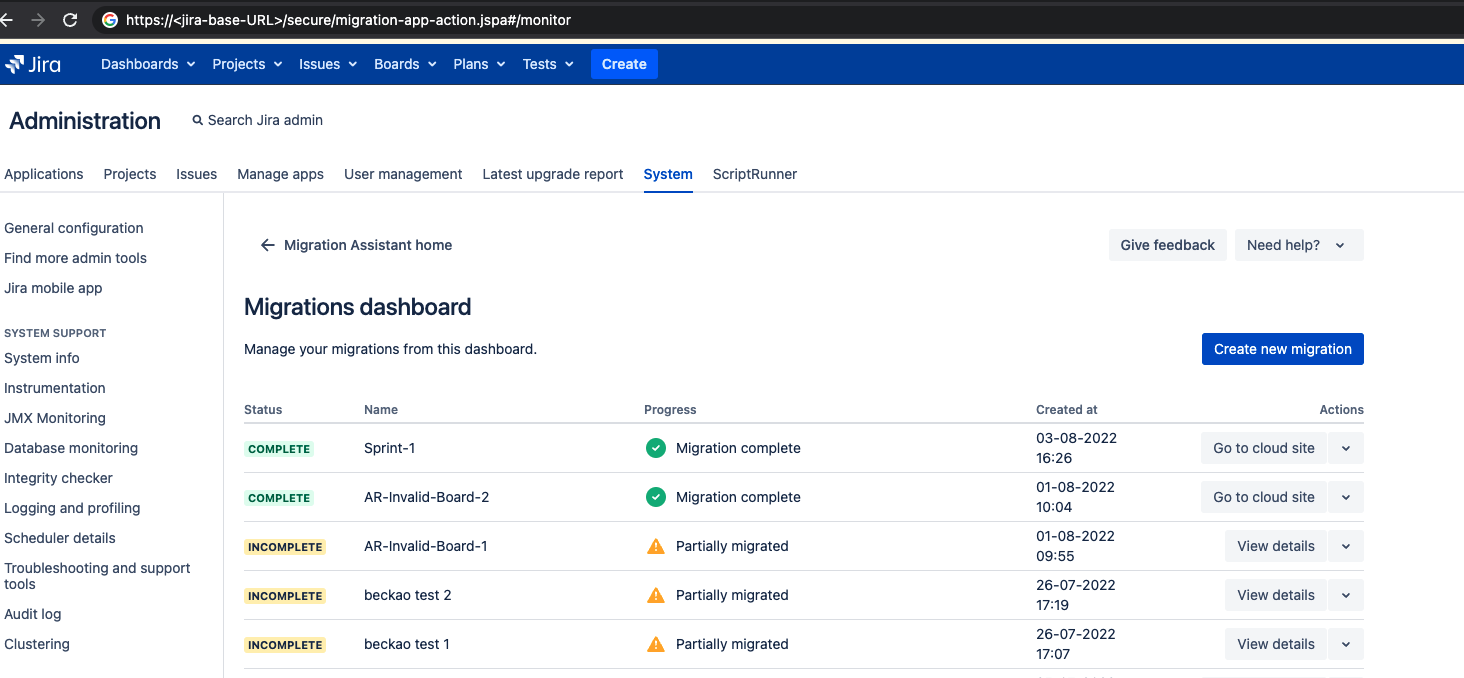This screenshot has height=678, width=1464.
Task: Expand the Need help? dropdown
Action: (1299, 245)
